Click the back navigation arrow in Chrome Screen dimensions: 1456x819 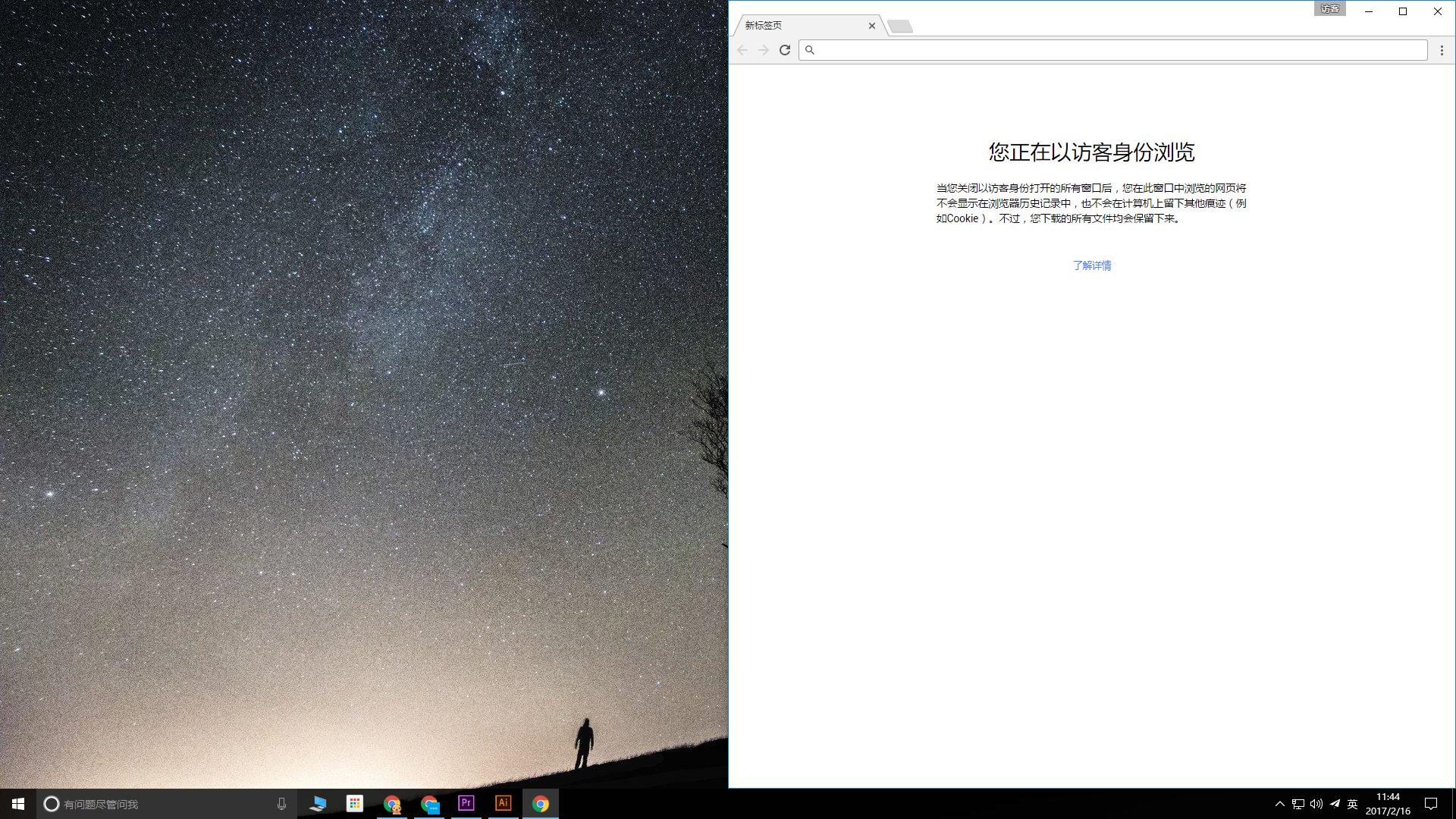742,50
